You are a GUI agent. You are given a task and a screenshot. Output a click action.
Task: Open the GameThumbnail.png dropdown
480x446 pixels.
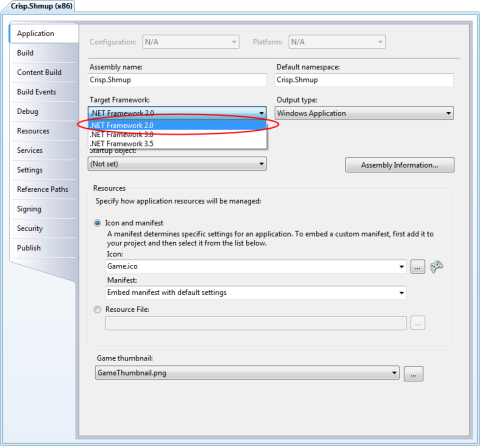247,373
